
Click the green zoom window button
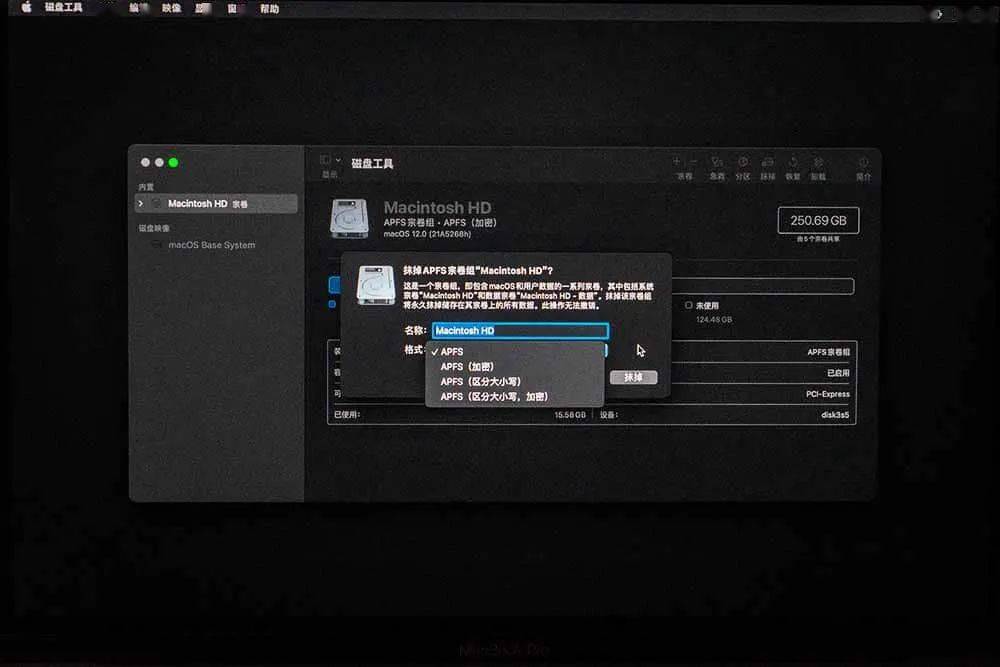[x=173, y=163]
